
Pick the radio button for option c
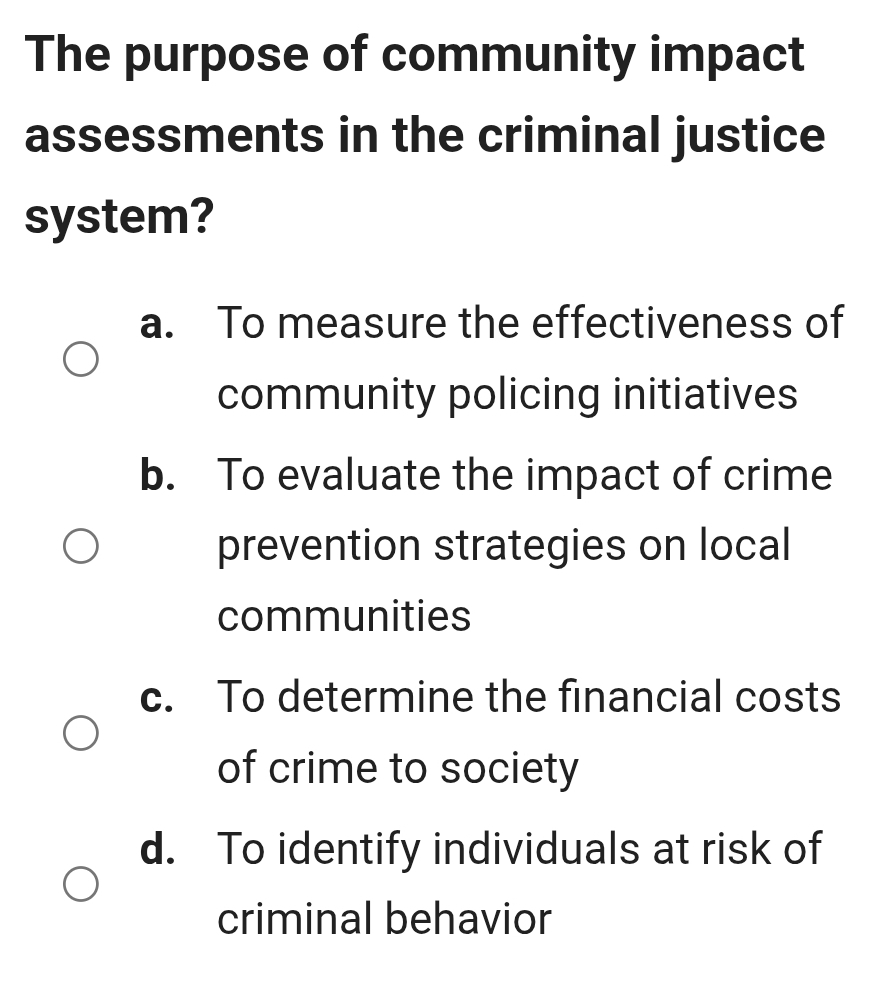click(80, 733)
